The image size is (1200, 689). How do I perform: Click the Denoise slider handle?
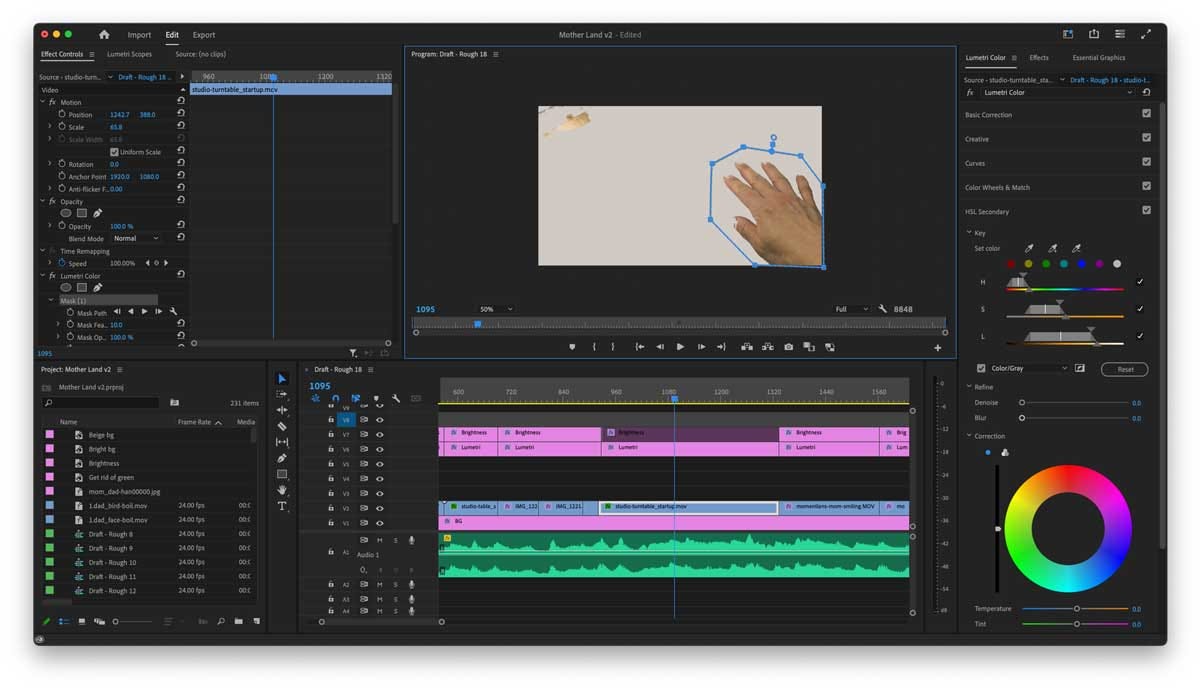[x=1022, y=402]
